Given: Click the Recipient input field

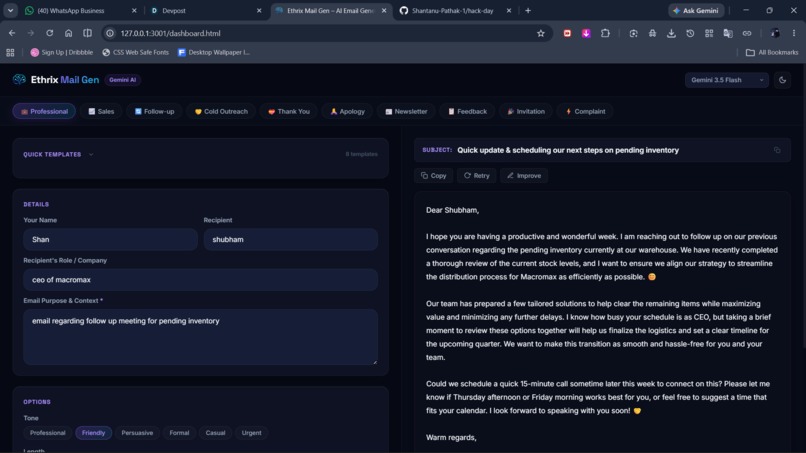Looking at the screenshot, I should pyautogui.click(x=290, y=239).
